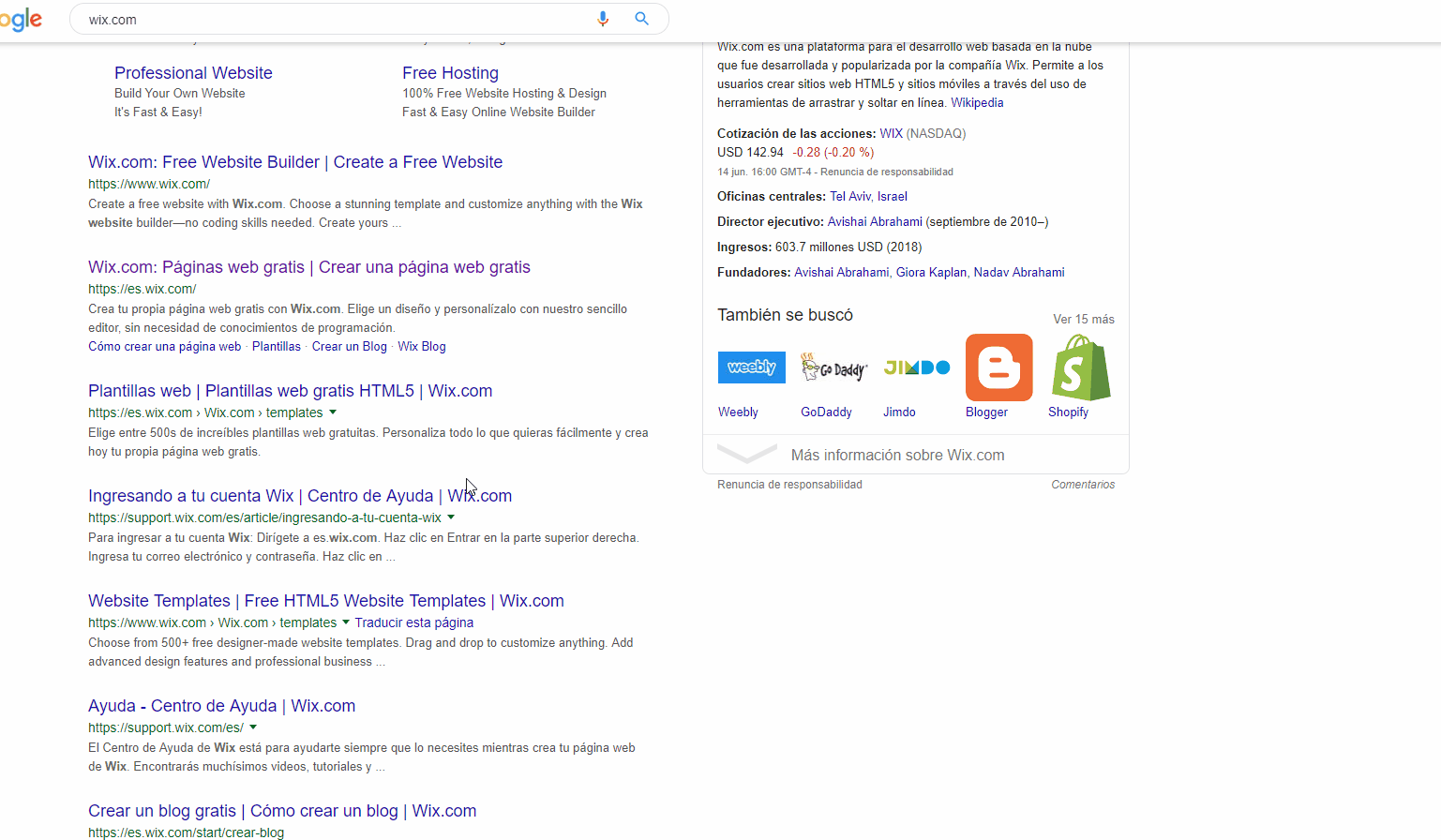Viewport: 1441px width, 840px height.
Task: Open the Weebly logo thumbnail
Action: [751, 367]
